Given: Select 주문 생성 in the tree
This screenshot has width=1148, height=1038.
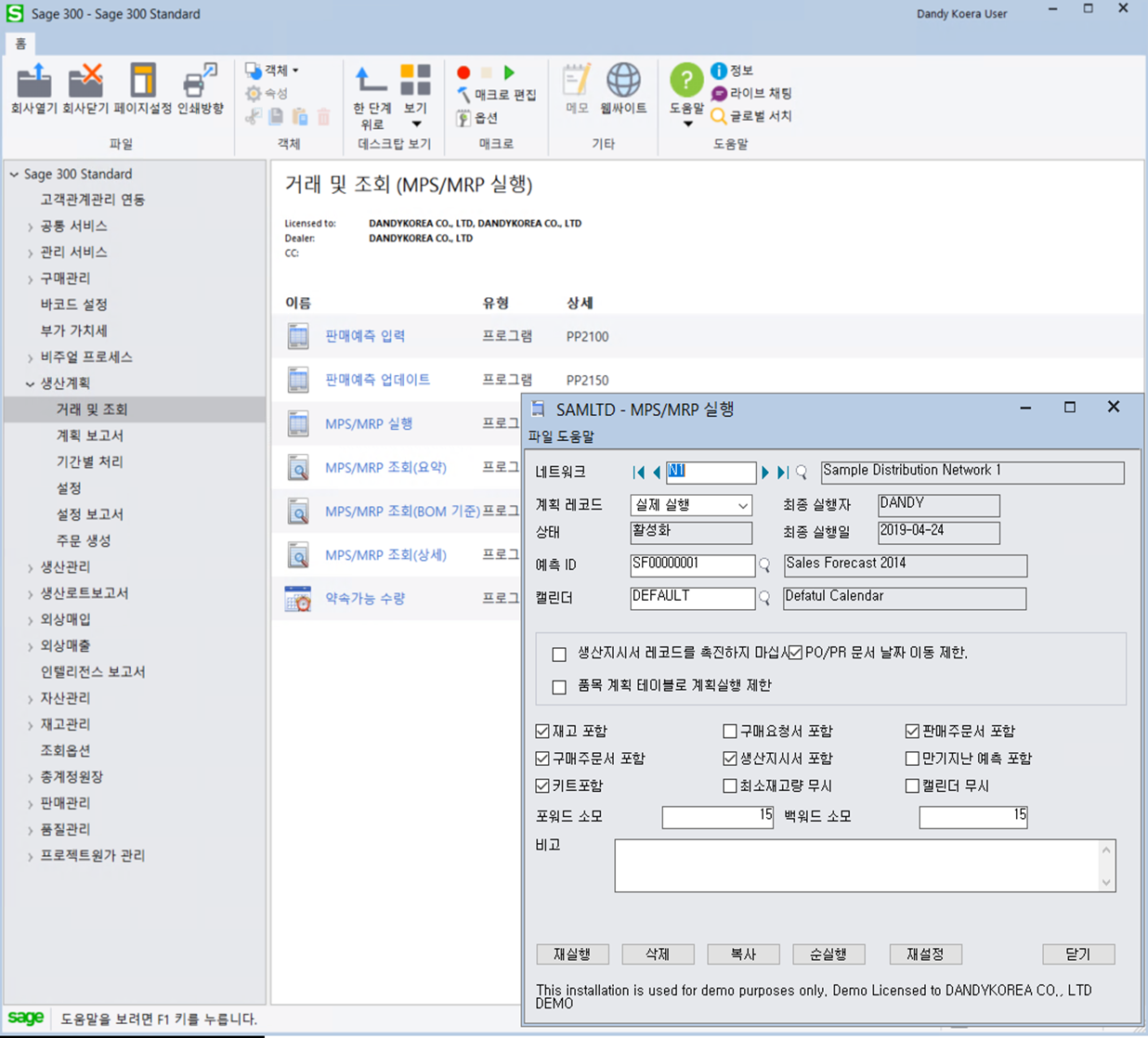Looking at the screenshot, I should (84, 540).
